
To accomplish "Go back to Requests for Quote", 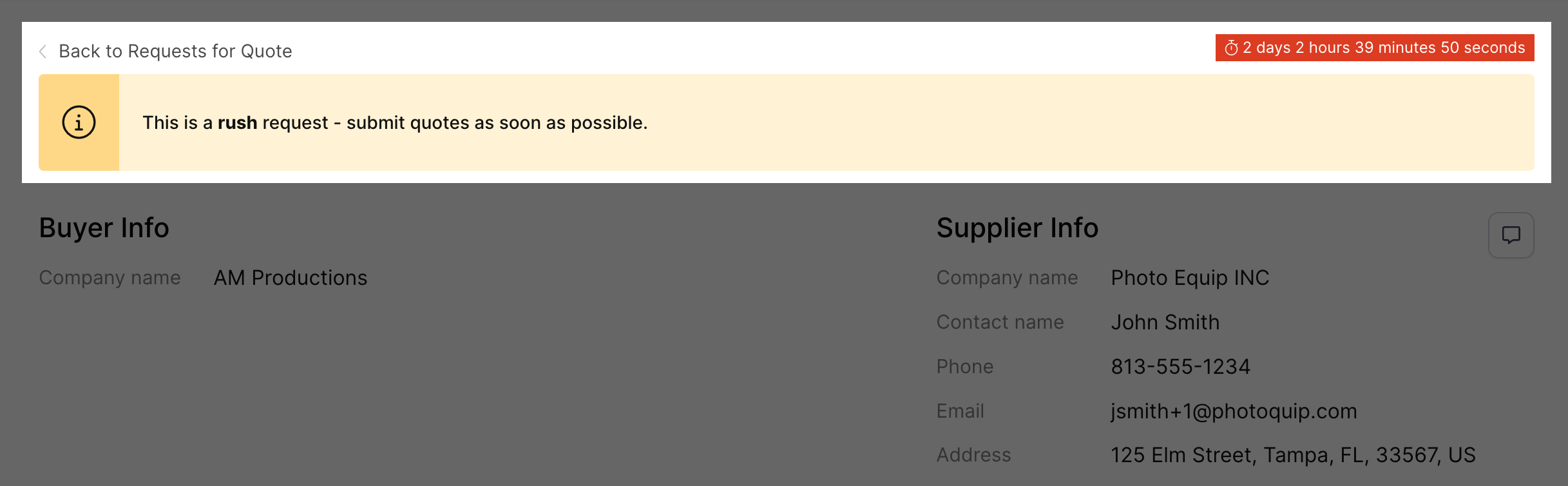I will pos(175,52).
